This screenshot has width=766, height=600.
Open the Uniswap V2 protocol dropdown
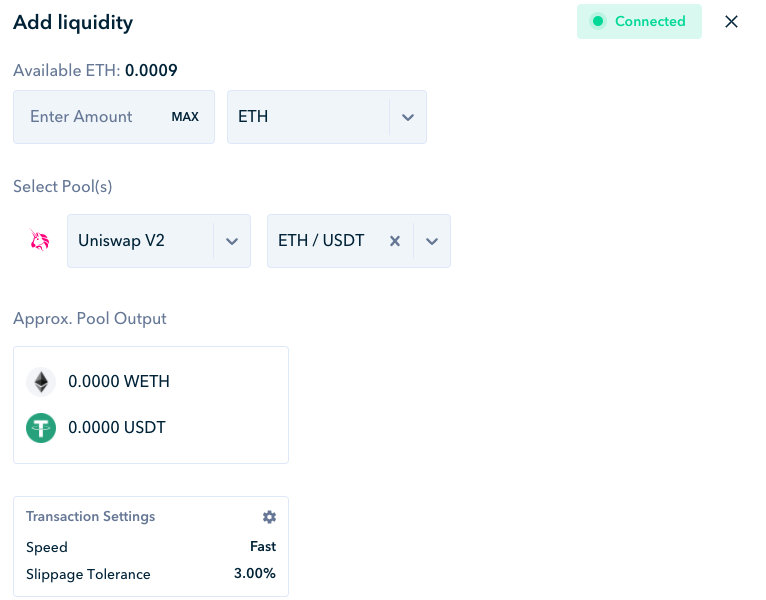232,241
